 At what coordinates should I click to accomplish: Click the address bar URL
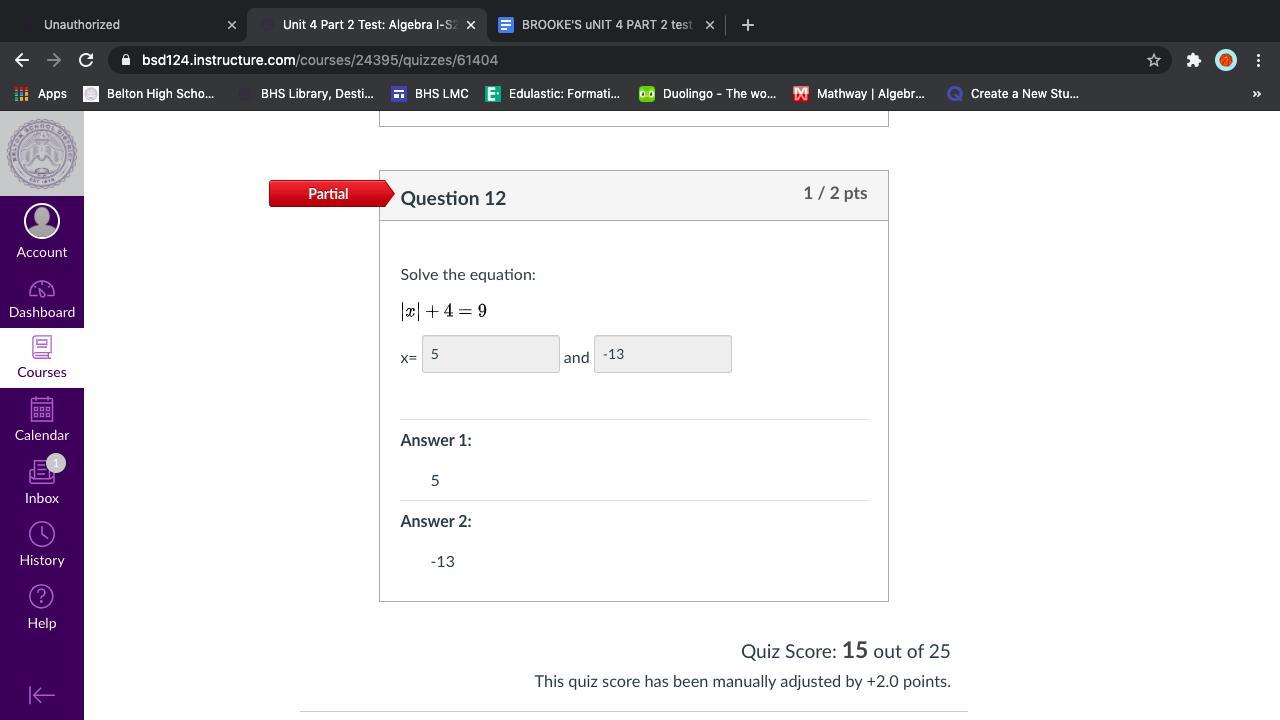click(320, 60)
